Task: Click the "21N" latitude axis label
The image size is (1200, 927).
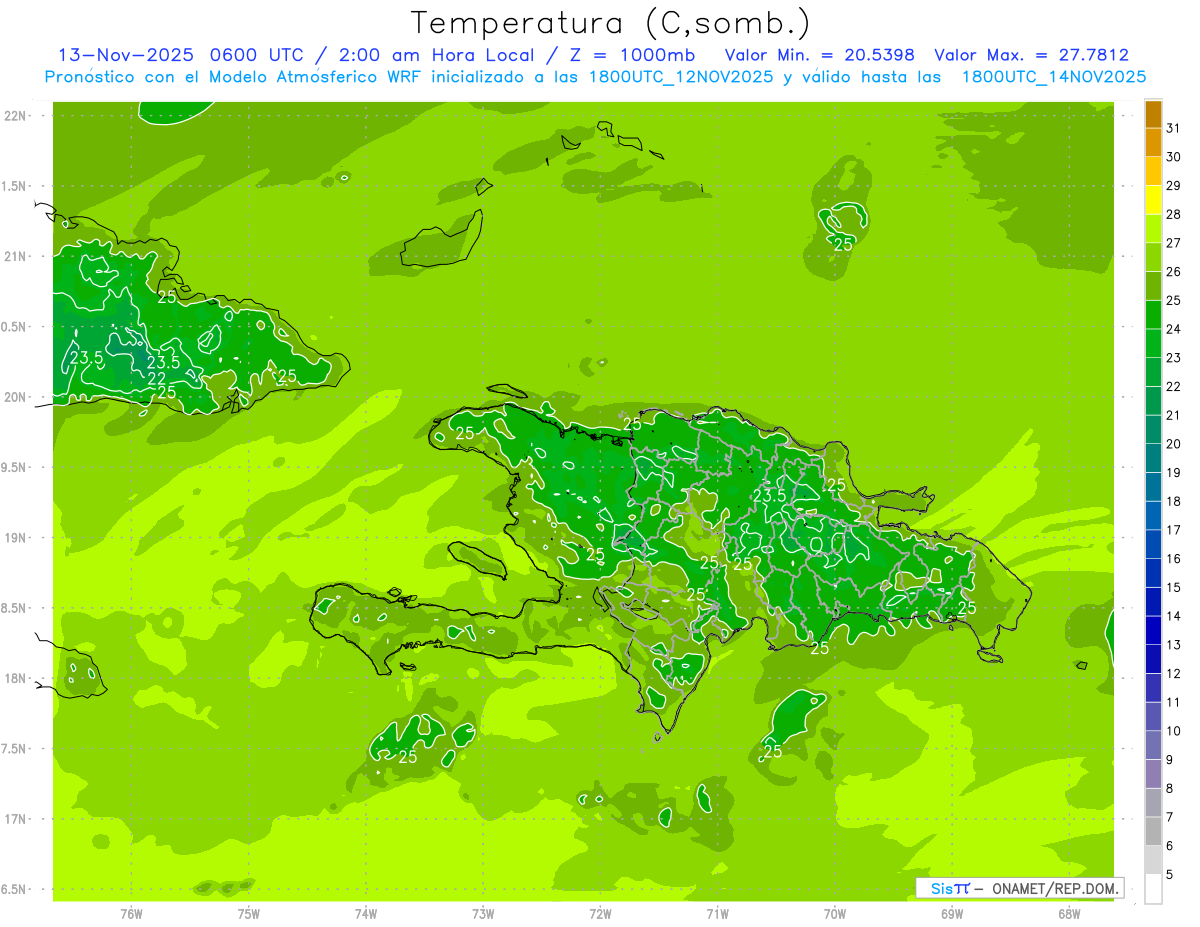Action: tap(16, 256)
